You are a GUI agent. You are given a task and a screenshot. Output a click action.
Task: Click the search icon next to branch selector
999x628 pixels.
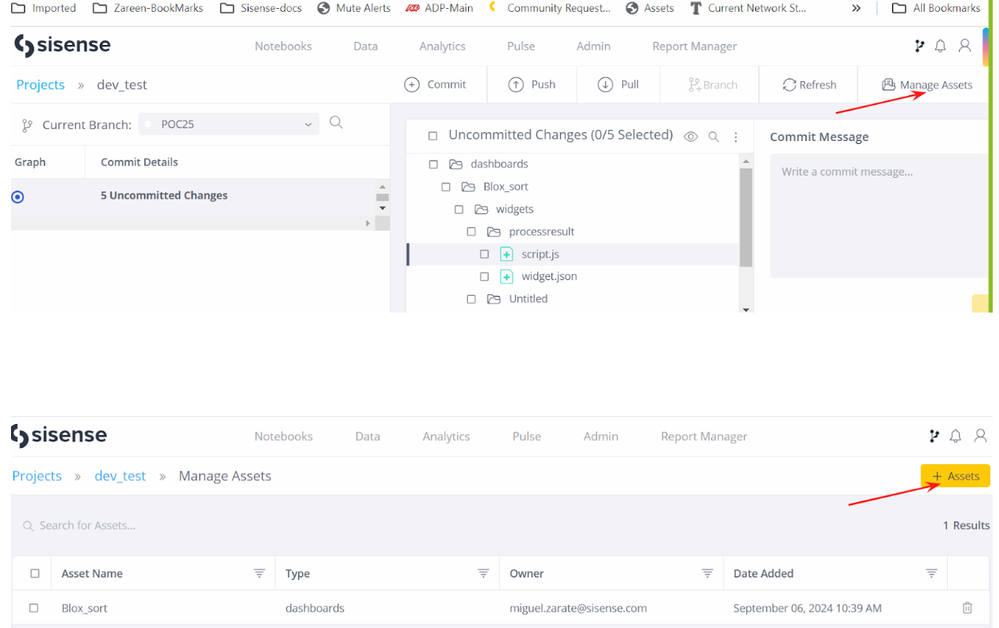pyautogui.click(x=336, y=123)
